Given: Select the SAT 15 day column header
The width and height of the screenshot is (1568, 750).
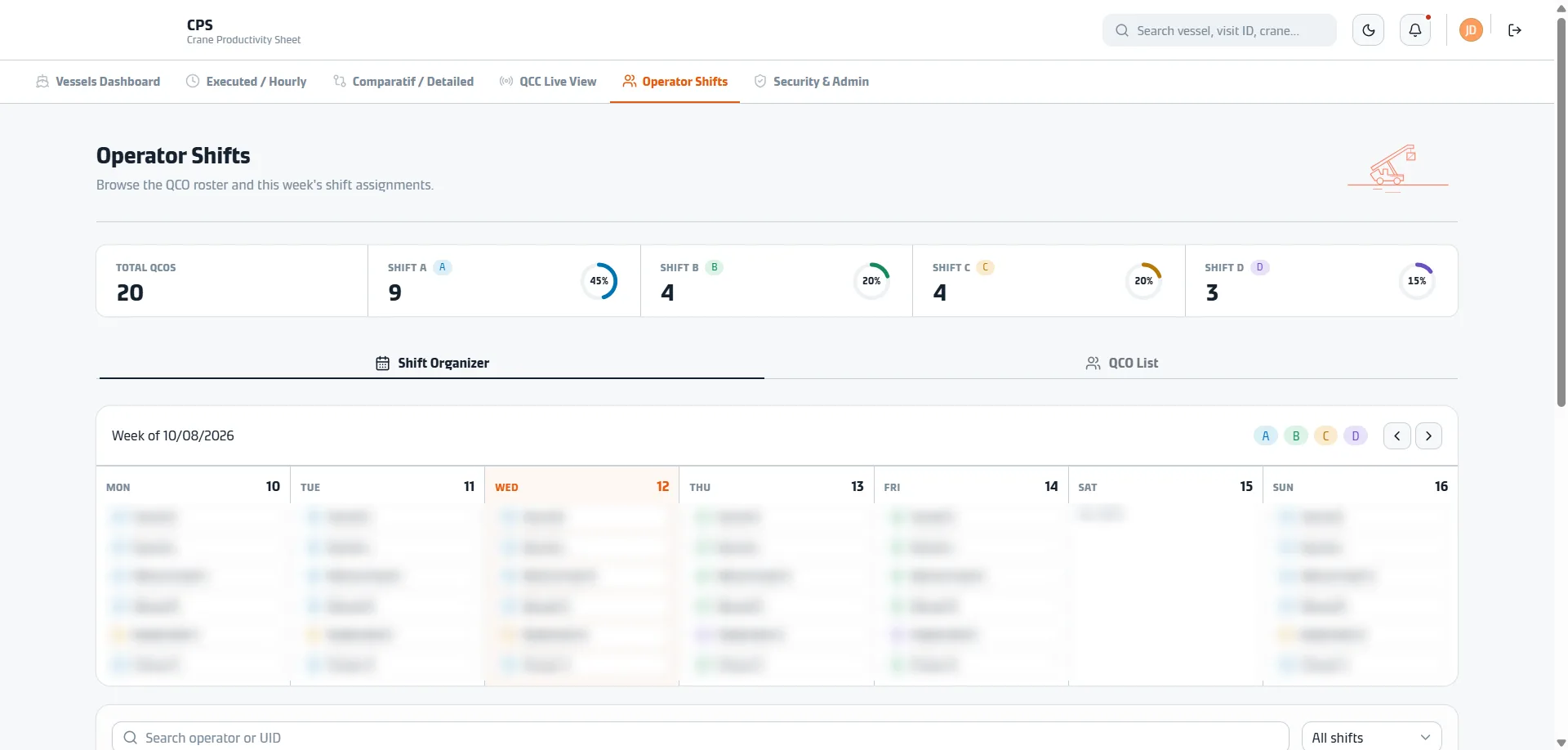Looking at the screenshot, I should 1165,487.
